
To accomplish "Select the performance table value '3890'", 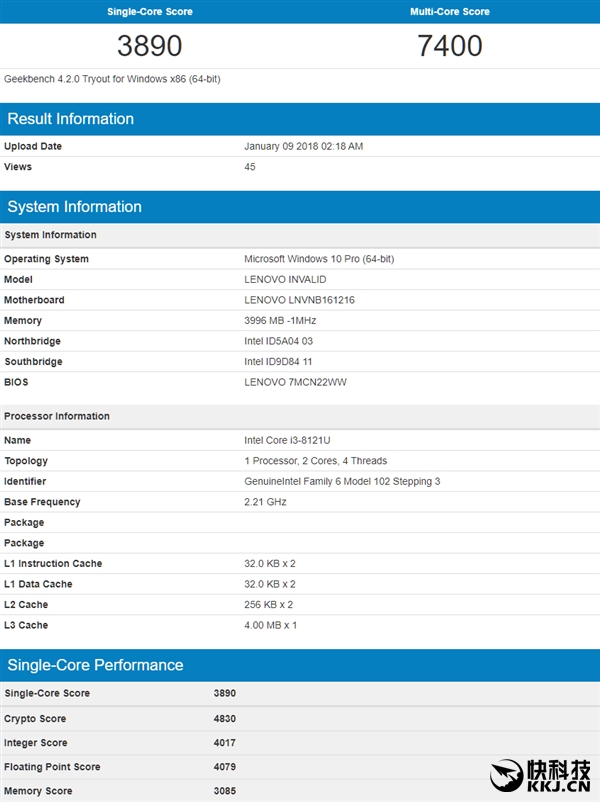I will pyautogui.click(x=225, y=693).
